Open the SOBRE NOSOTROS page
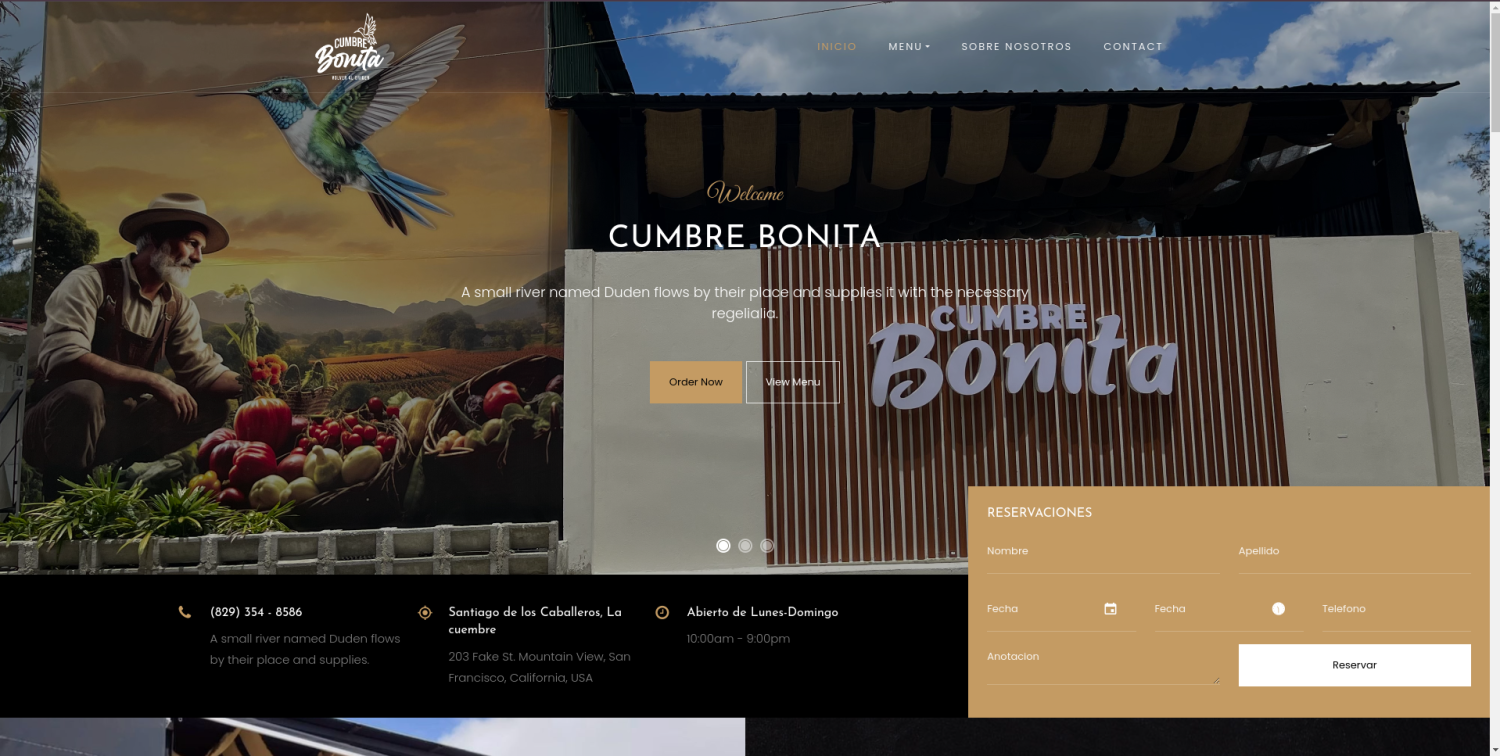1500x756 pixels. [x=1016, y=47]
